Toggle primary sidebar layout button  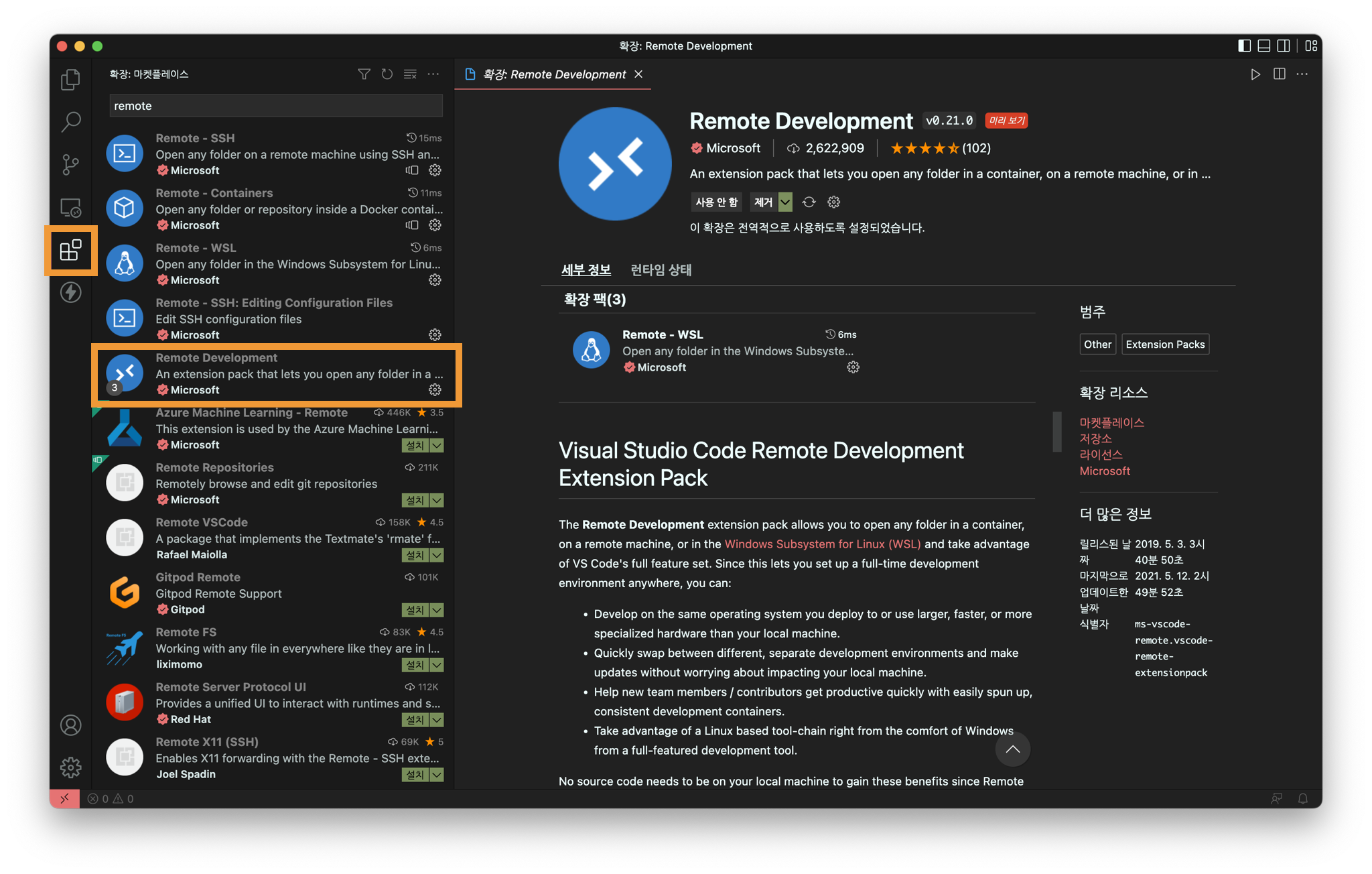click(x=1244, y=46)
